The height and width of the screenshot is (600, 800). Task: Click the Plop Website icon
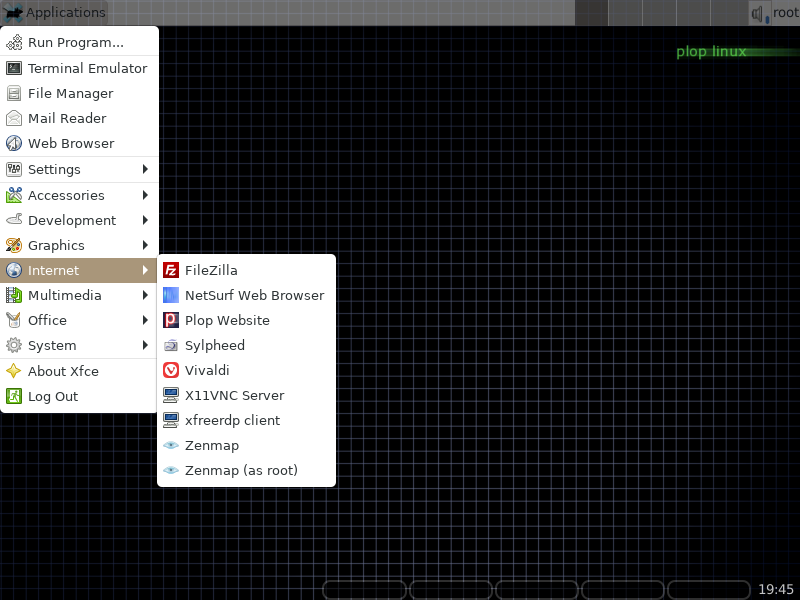click(x=171, y=320)
